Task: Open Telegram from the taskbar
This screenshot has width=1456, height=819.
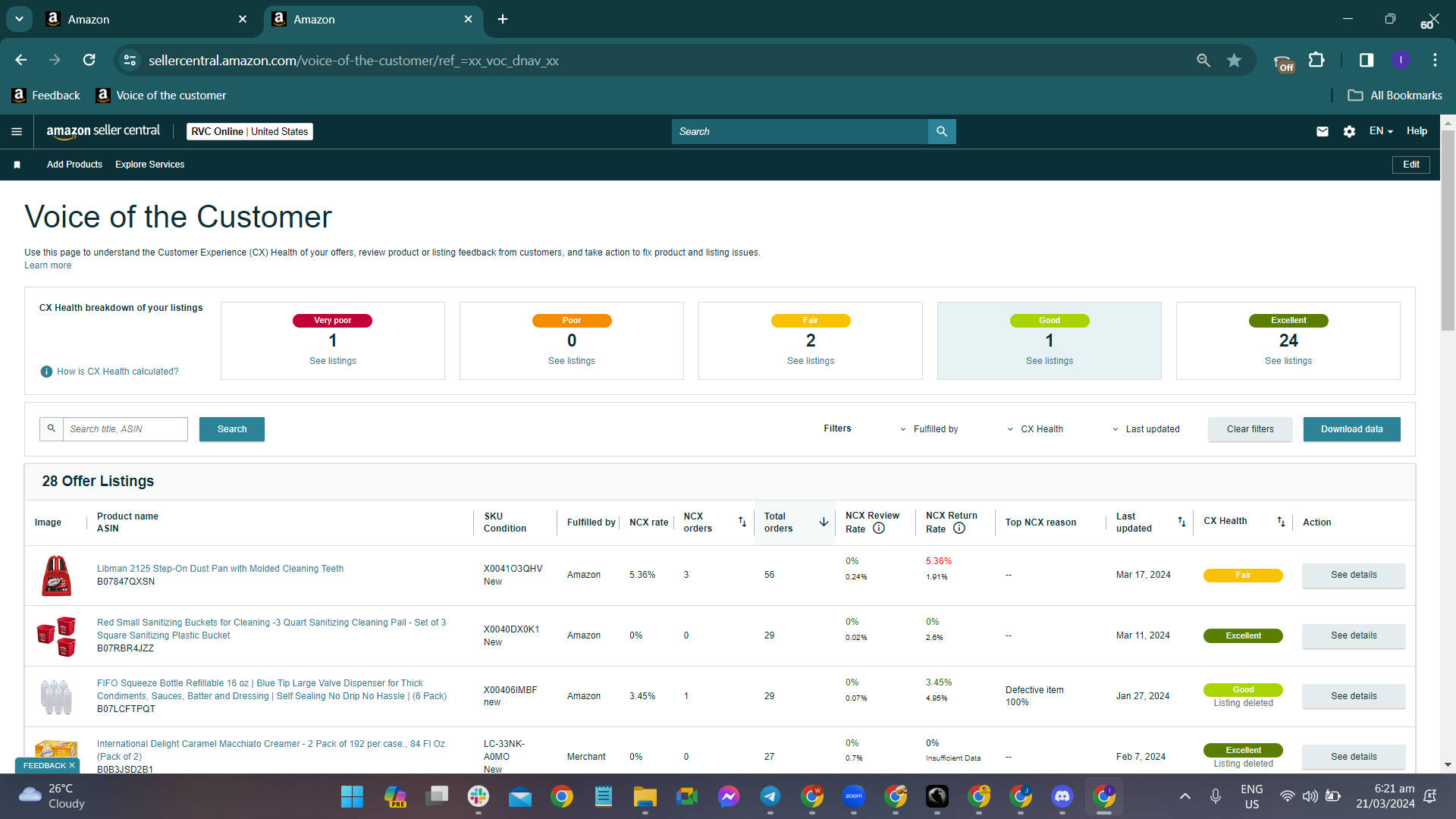Action: tap(770, 796)
